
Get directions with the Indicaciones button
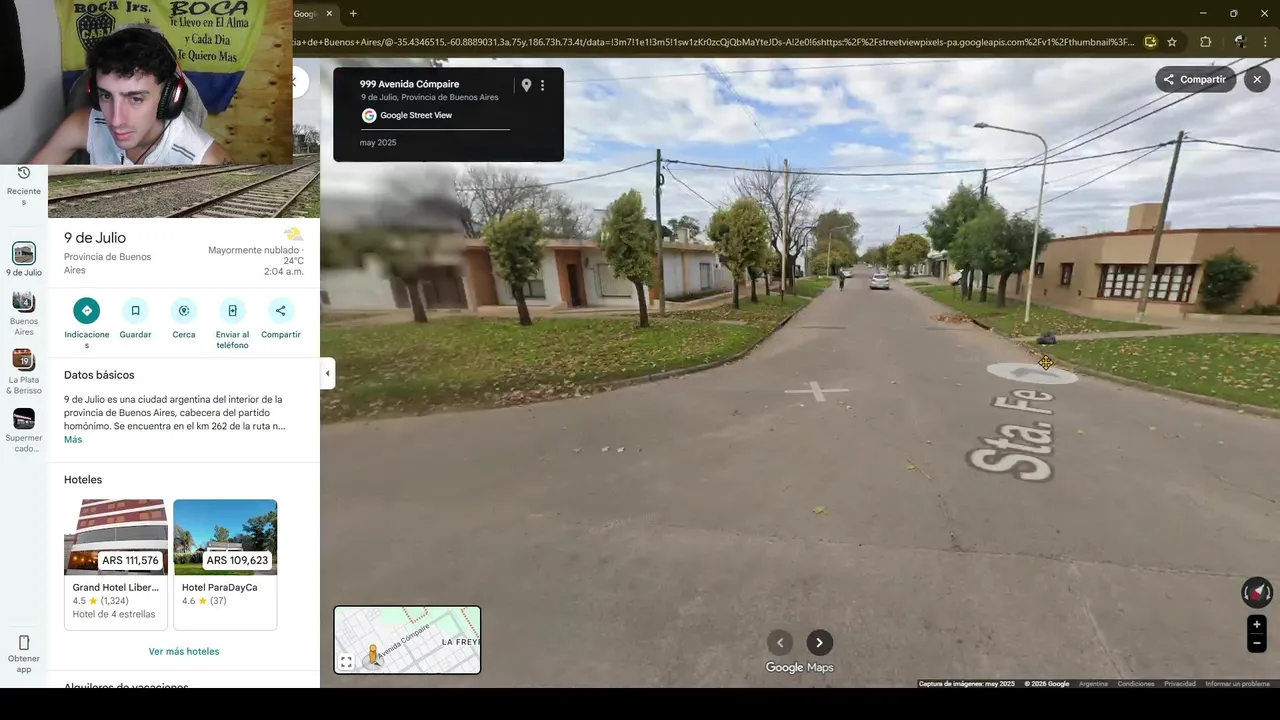87,311
